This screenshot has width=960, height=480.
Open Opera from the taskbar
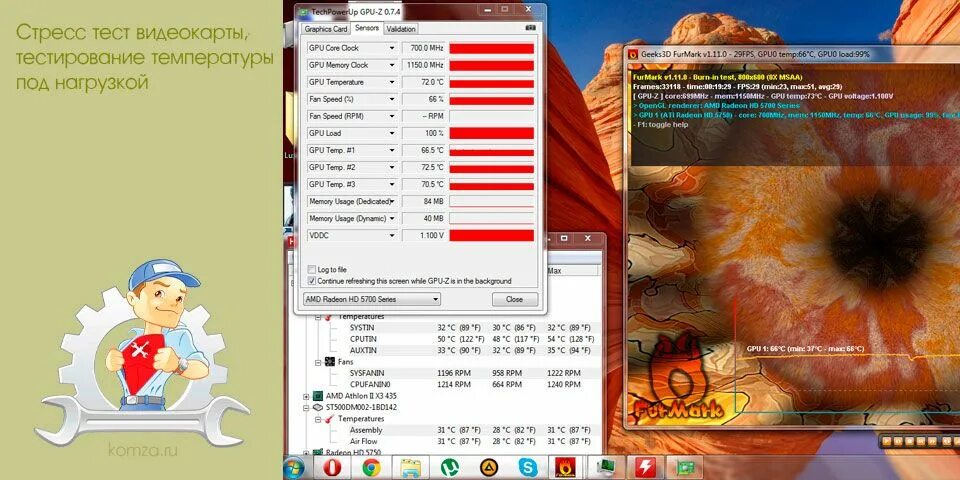[x=332, y=468]
